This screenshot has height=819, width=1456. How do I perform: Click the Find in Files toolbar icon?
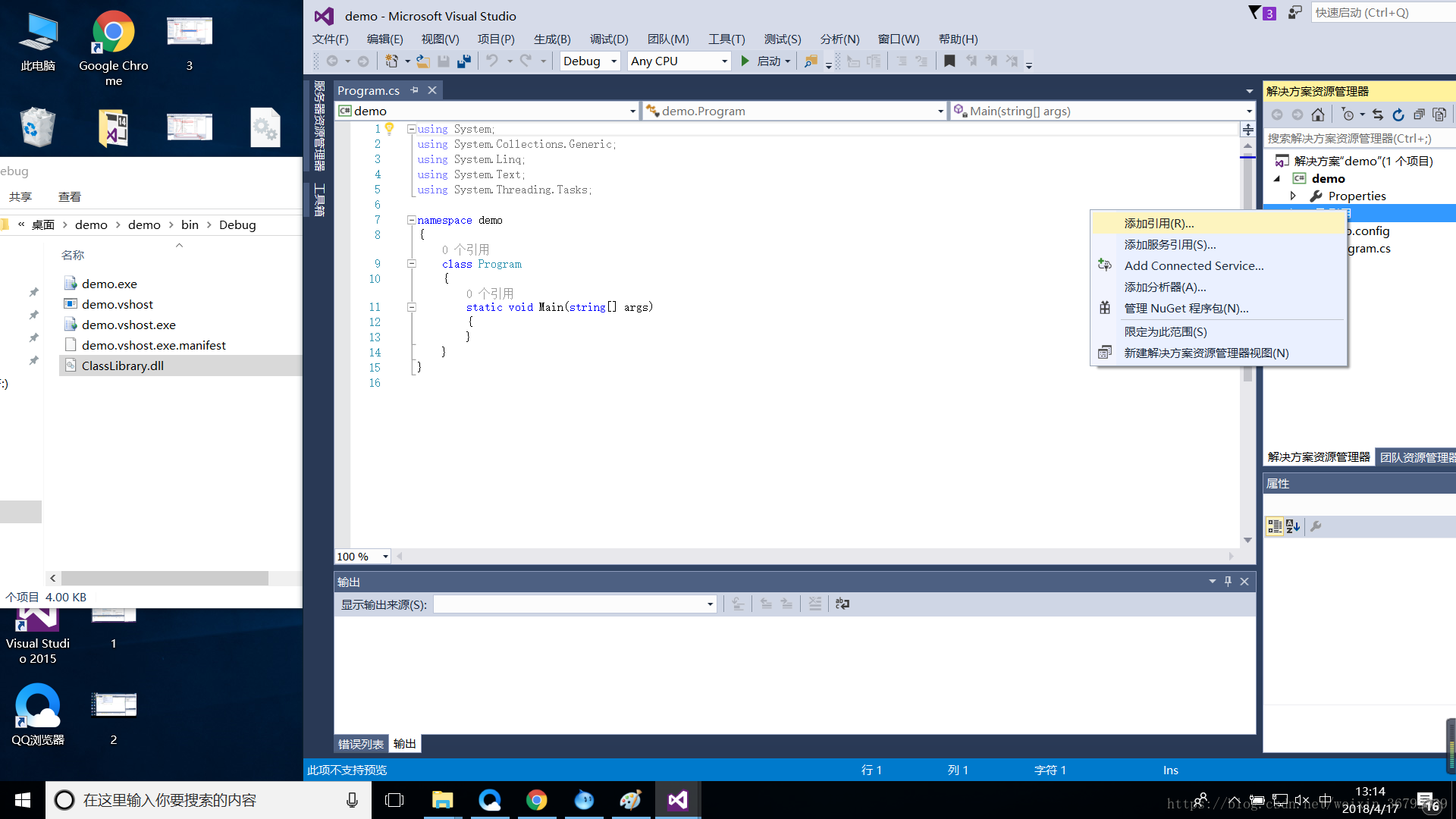tap(811, 61)
